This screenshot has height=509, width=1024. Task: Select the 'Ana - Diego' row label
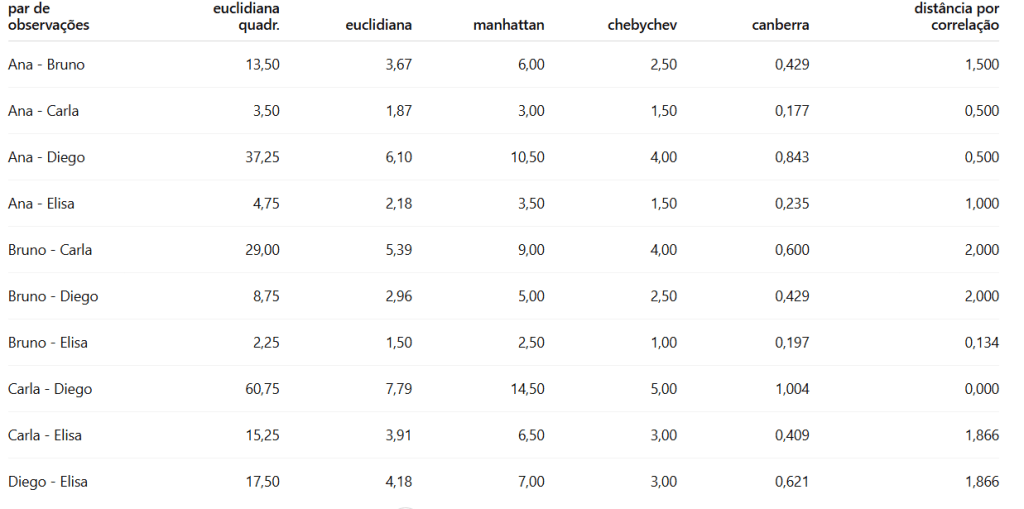46,157
